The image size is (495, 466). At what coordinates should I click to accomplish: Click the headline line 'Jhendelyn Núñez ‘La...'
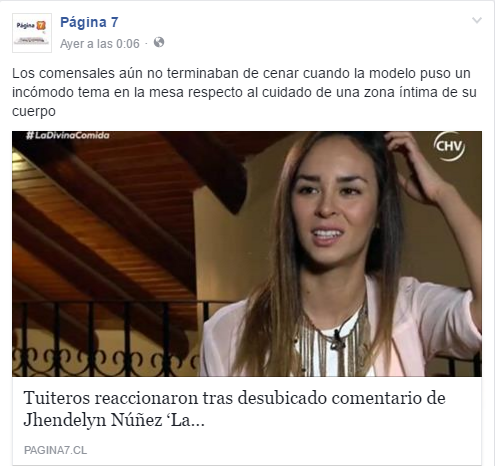tap(114, 420)
